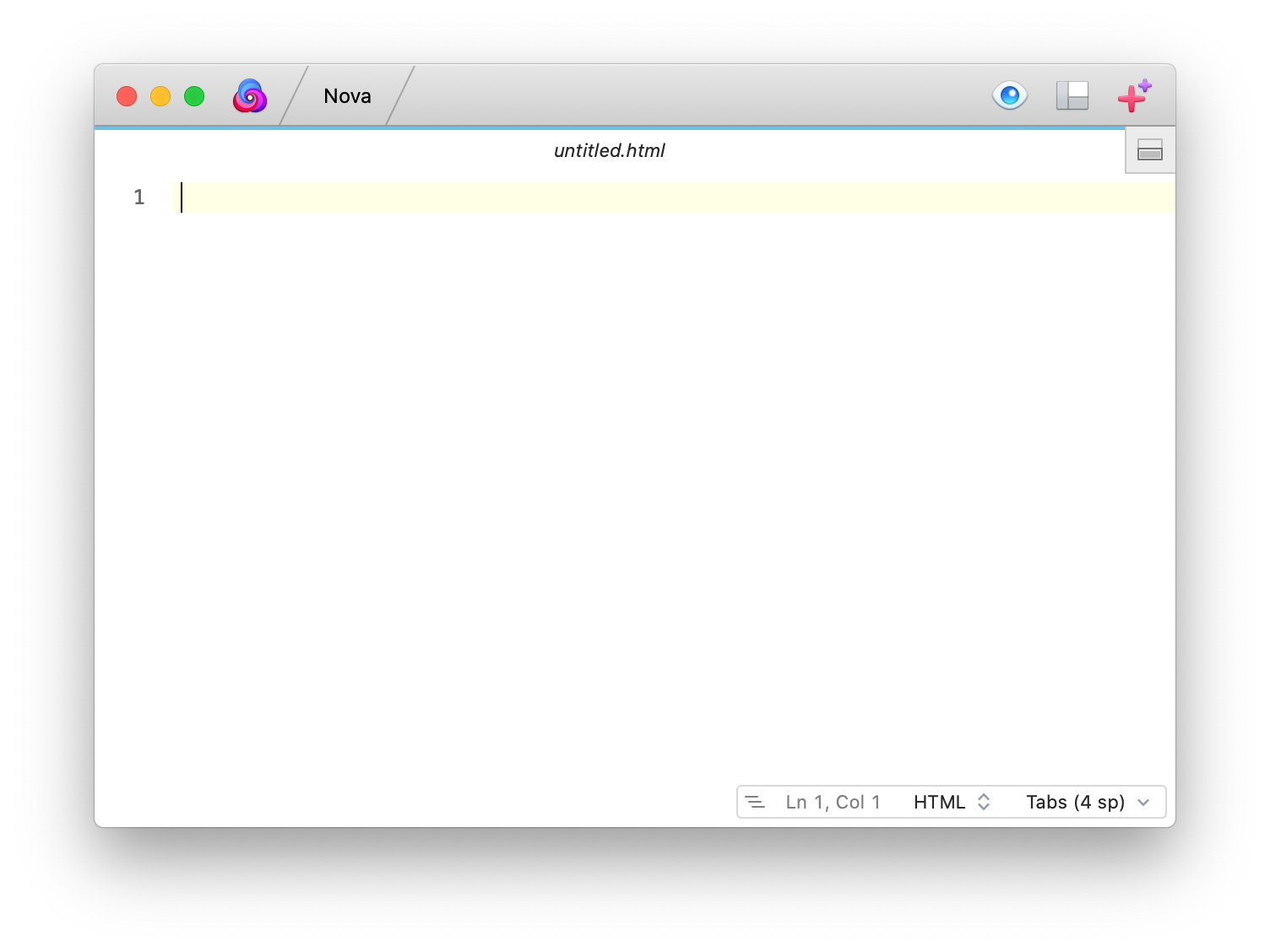Image resolution: width=1270 pixels, height=952 pixels.
Task: Zoom the window with the green button
Action: pos(194,96)
